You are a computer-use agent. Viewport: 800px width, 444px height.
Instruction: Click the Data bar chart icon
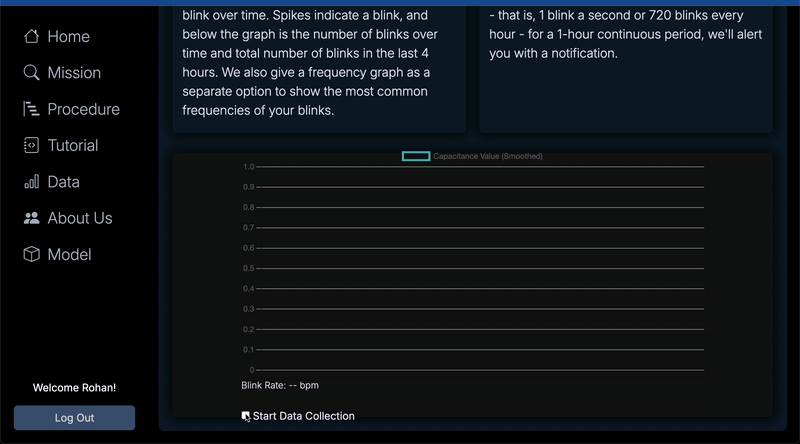pyautogui.click(x=32, y=182)
